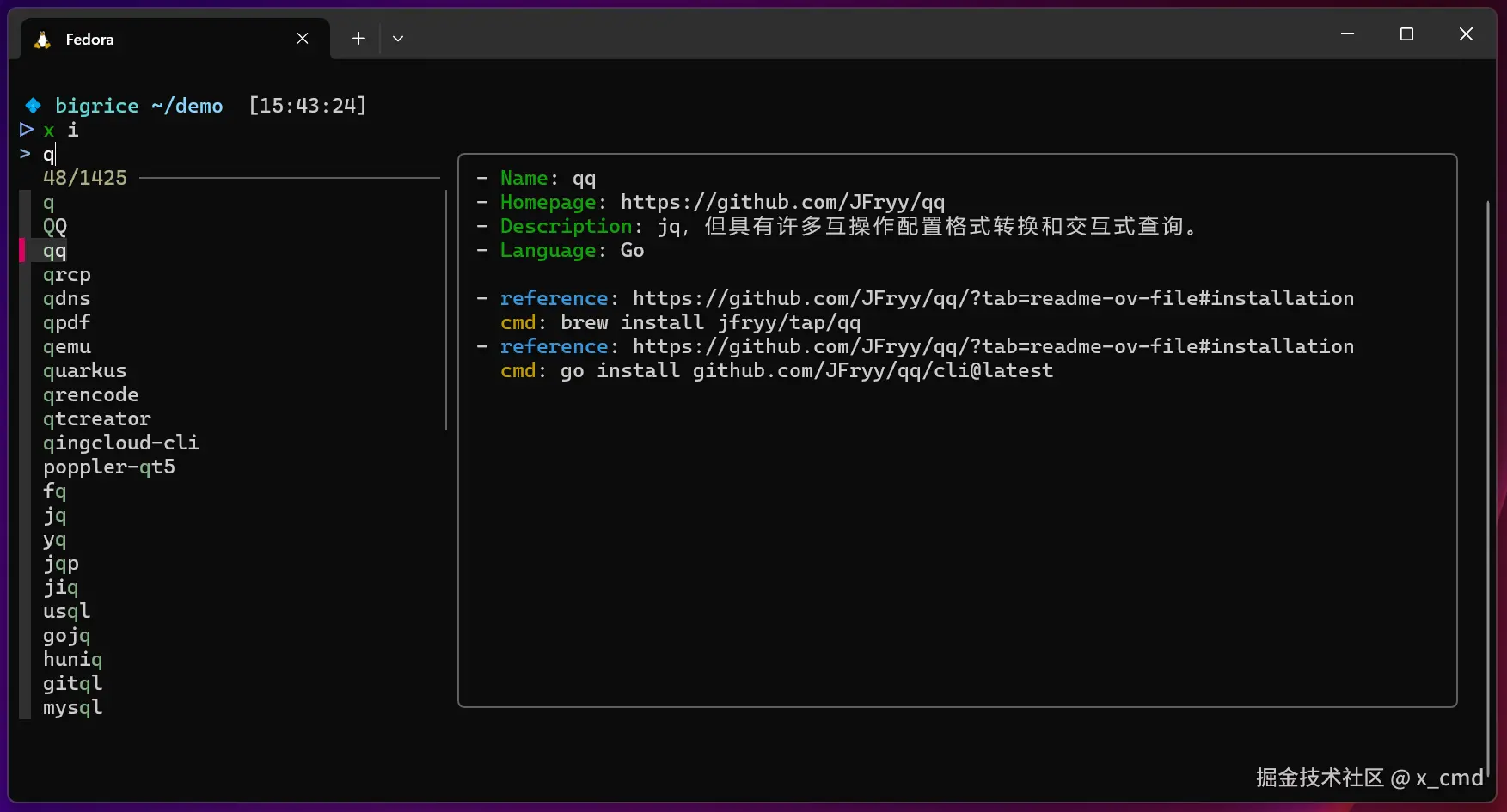The height and width of the screenshot is (812, 1507).
Task: Select qemu in the package list
Action: pyautogui.click(x=67, y=347)
